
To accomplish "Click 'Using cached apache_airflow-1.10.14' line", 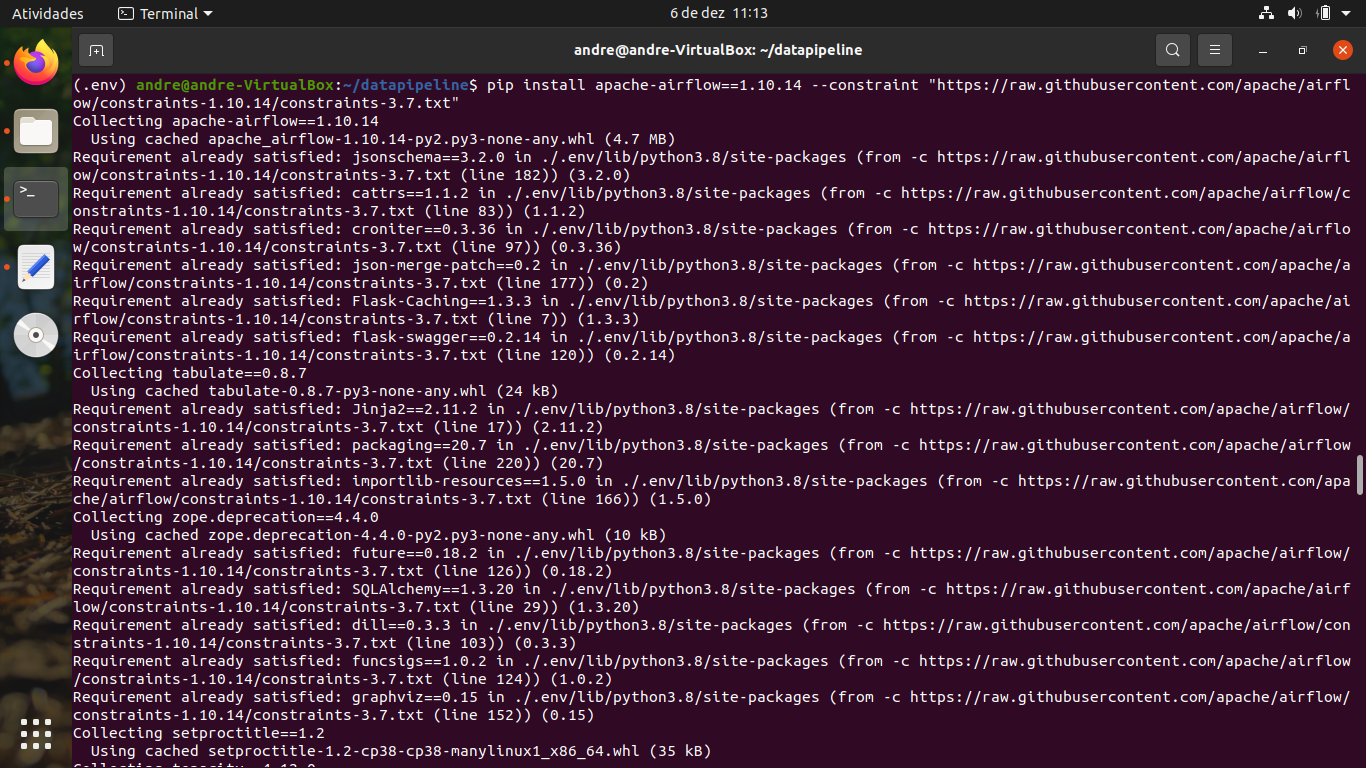I will (383, 139).
